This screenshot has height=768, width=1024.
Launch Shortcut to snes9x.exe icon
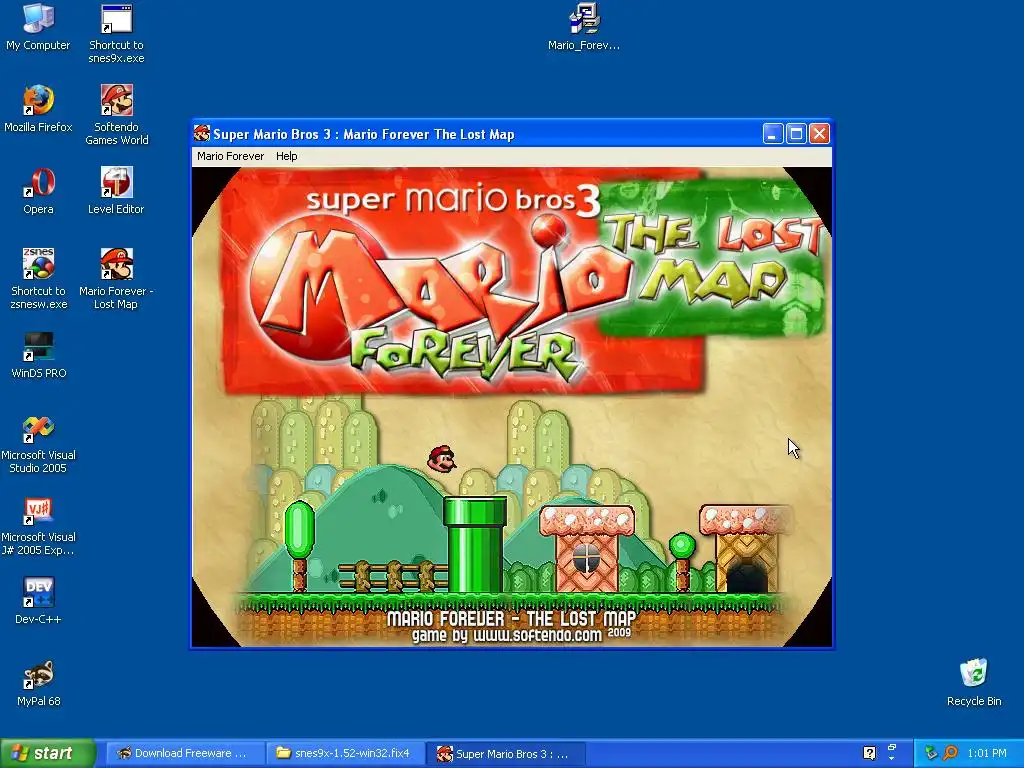point(116,33)
